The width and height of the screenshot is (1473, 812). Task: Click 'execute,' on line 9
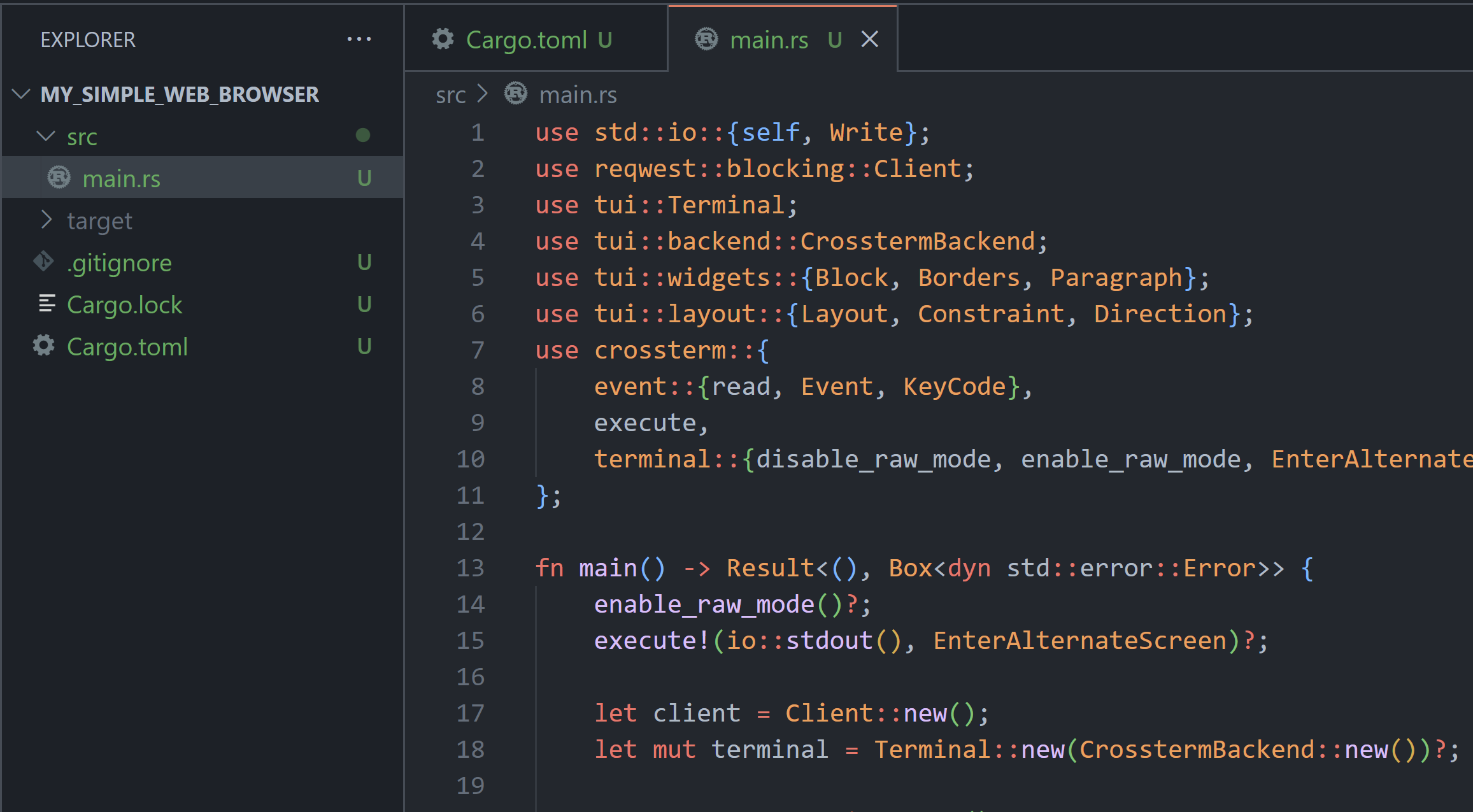coord(651,424)
